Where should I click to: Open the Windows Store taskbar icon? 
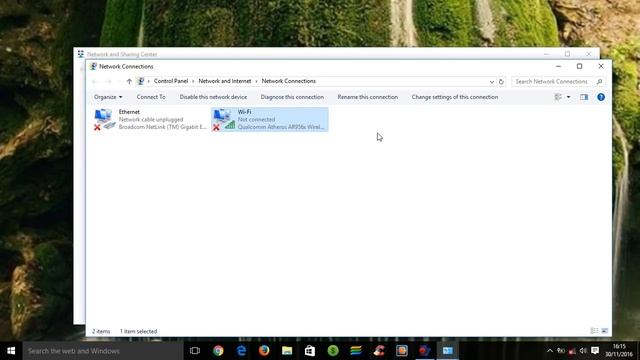[310, 351]
